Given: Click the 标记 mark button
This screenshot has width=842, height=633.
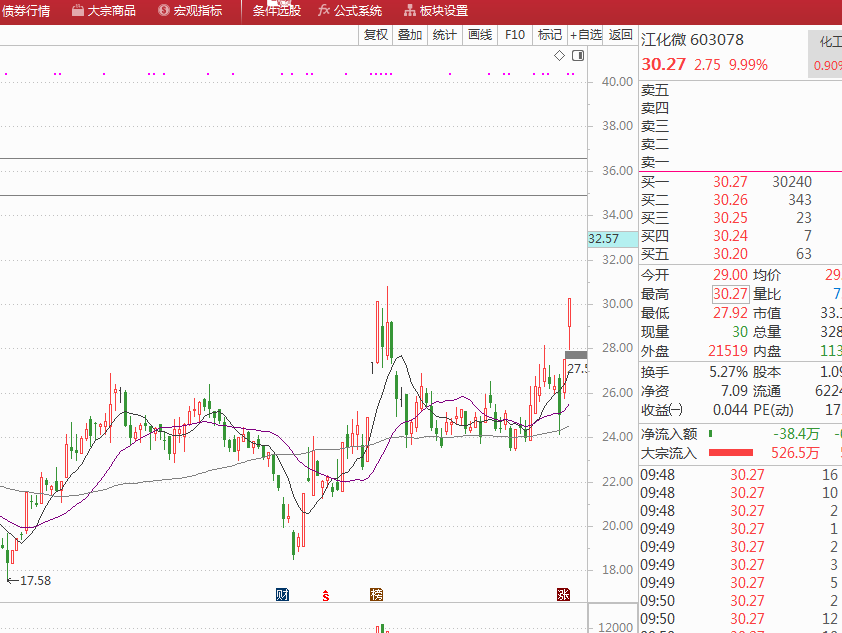Looking at the screenshot, I should tap(549, 35).
